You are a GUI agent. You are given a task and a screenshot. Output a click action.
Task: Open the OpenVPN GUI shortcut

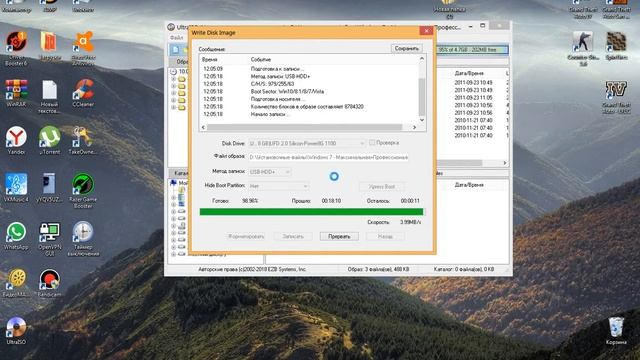coord(49,237)
